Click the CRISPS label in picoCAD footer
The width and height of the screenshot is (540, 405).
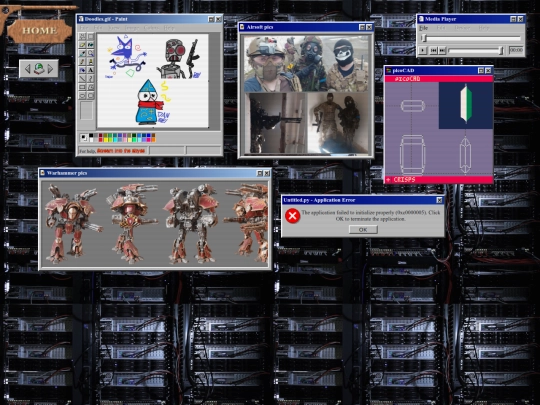click(x=404, y=180)
